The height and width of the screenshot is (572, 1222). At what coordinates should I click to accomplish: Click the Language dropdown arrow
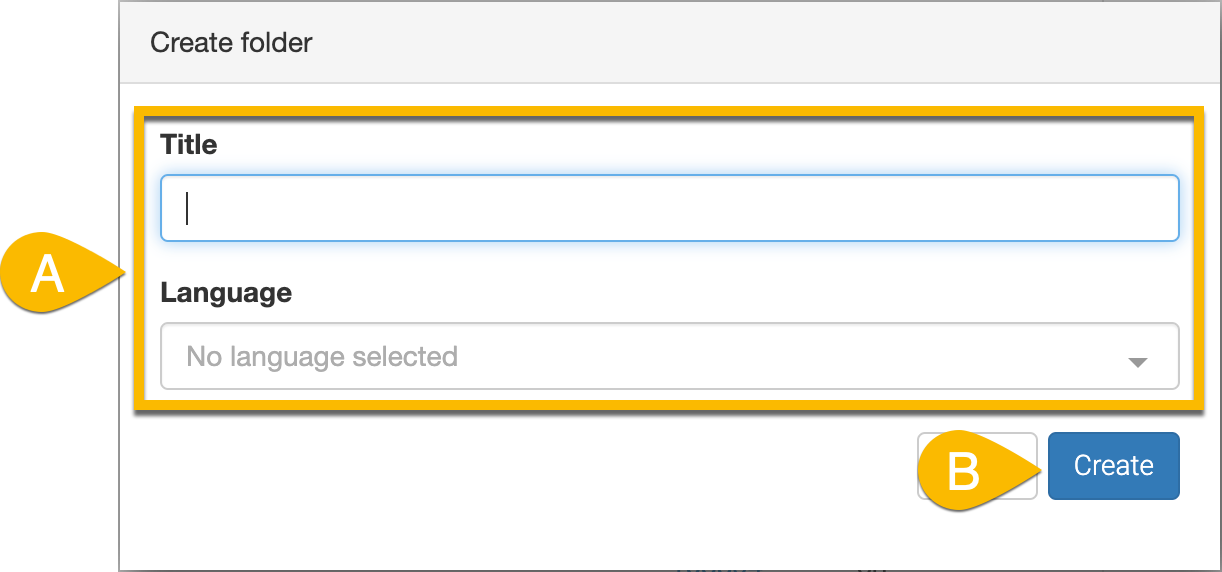(1137, 361)
